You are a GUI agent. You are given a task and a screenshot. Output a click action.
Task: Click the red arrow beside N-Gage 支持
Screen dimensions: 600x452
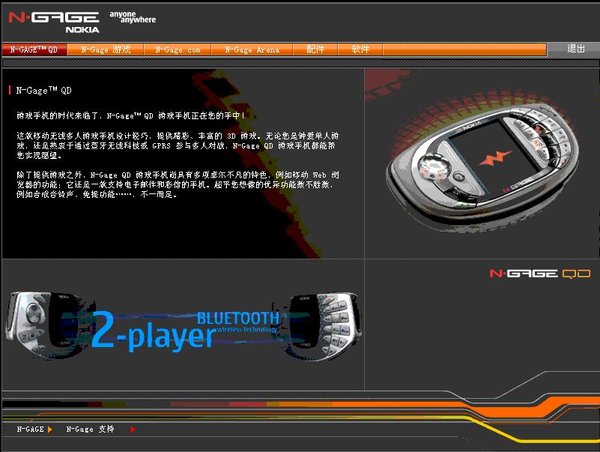(x=133, y=429)
